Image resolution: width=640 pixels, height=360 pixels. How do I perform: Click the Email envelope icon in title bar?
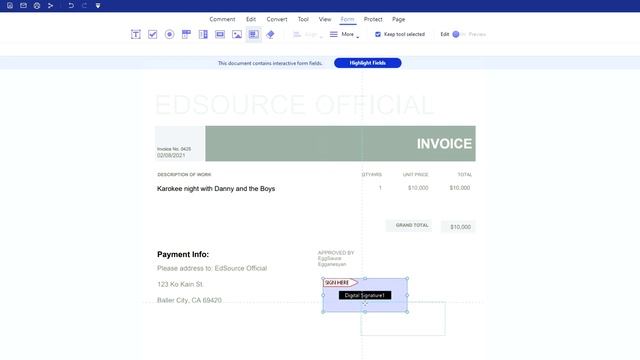(23, 5)
